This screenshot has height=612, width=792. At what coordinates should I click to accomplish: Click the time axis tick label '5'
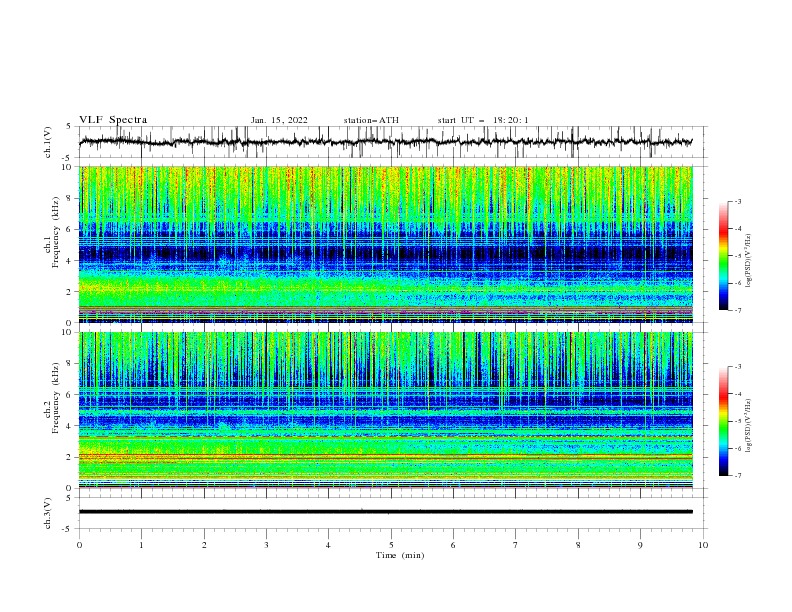pos(391,545)
